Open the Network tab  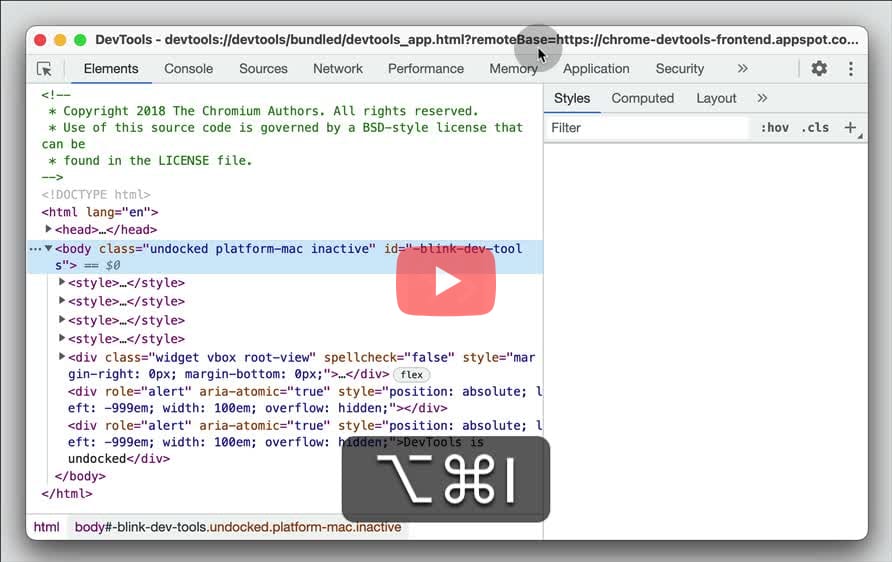coord(338,69)
